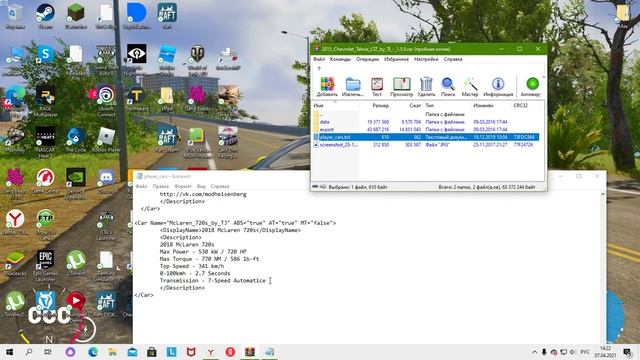Open the Справка menu in WinRAR
Viewport: 640px width, 360px height.
pyautogui.click(x=453, y=59)
